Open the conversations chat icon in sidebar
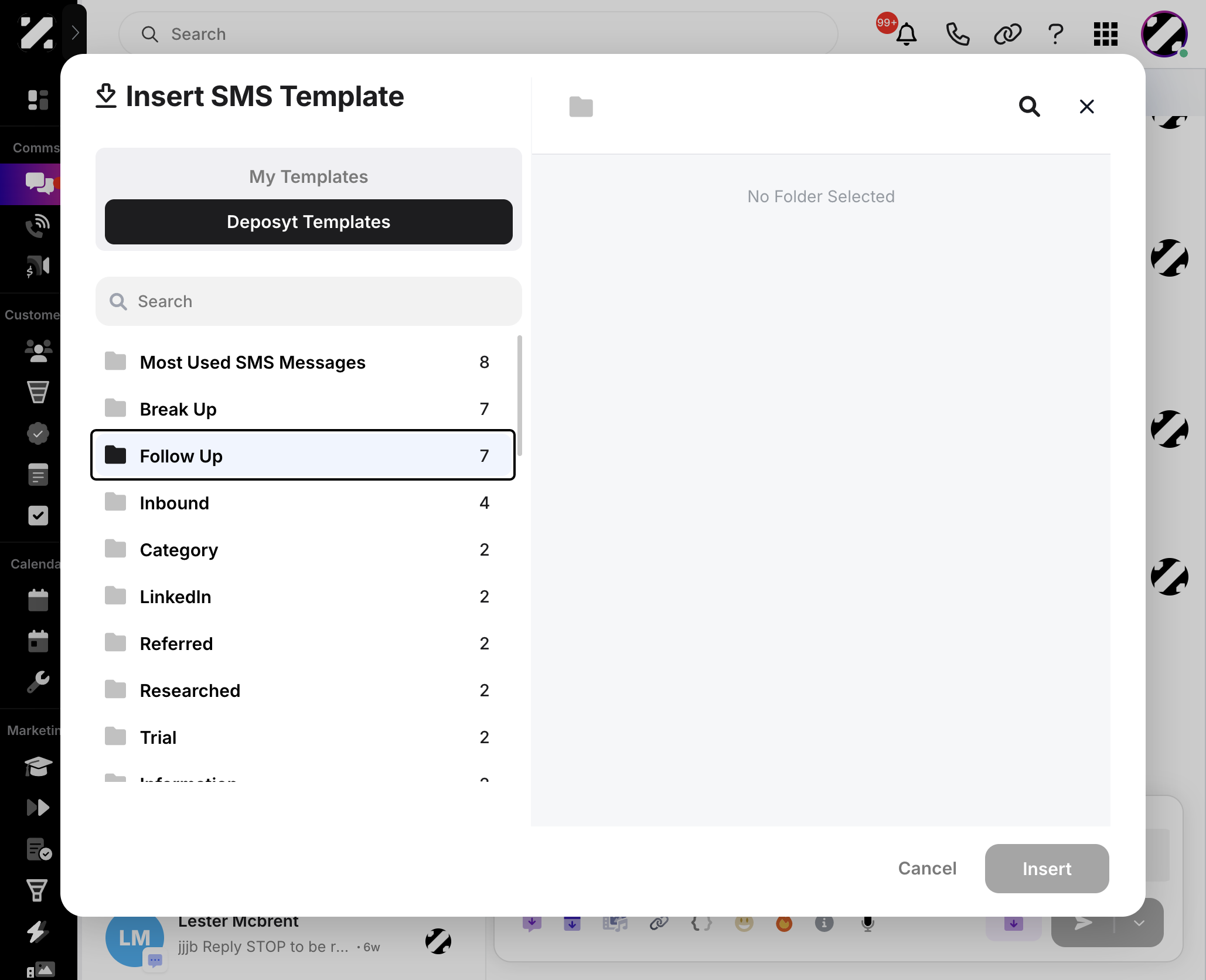This screenshot has width=1206, height=980. [39, 183]
